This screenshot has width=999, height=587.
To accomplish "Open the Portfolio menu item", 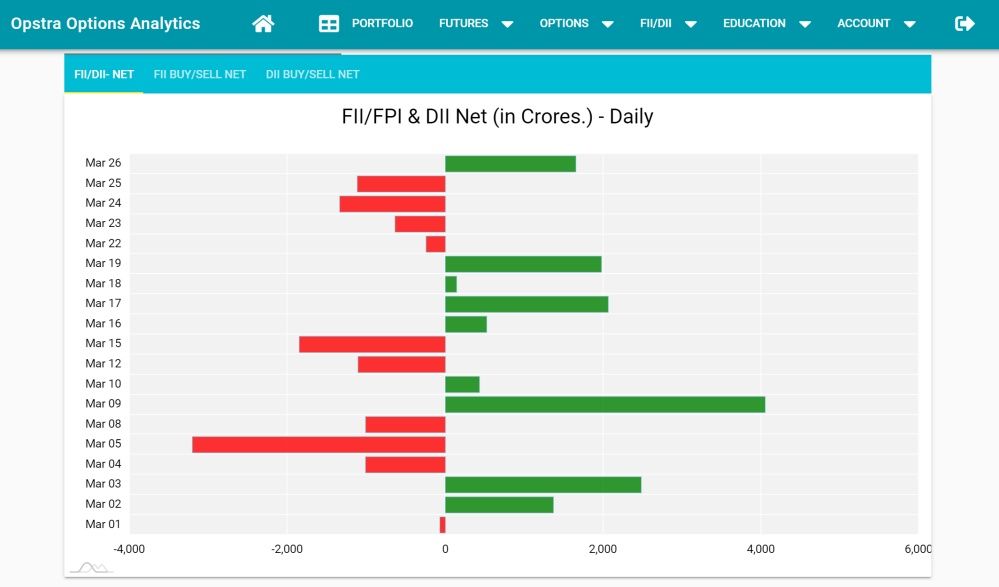I will click(382, 24).
